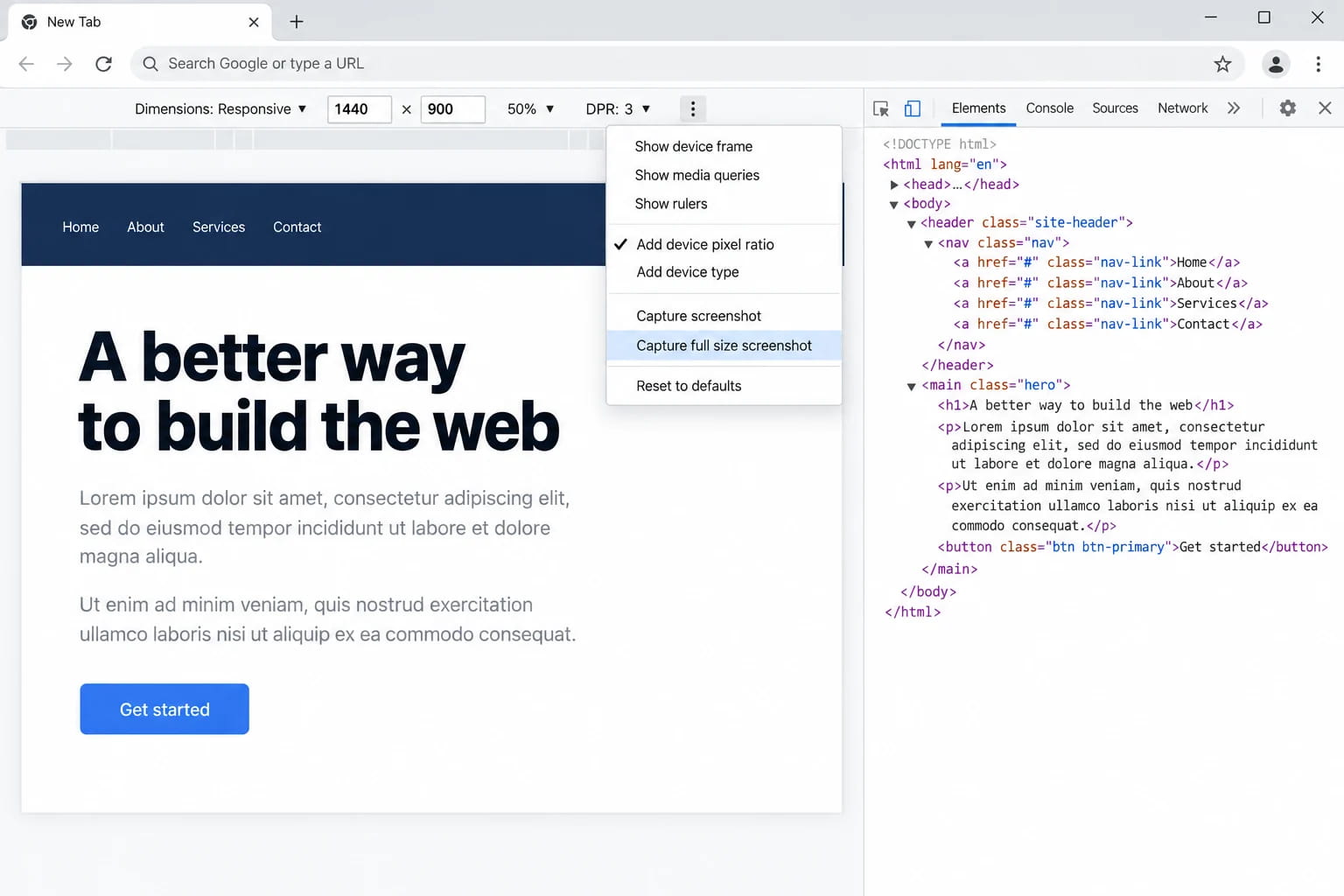This screenshot has height=896, width=1344.
Task: Select the h1 element line
Action: [1086, 405]
